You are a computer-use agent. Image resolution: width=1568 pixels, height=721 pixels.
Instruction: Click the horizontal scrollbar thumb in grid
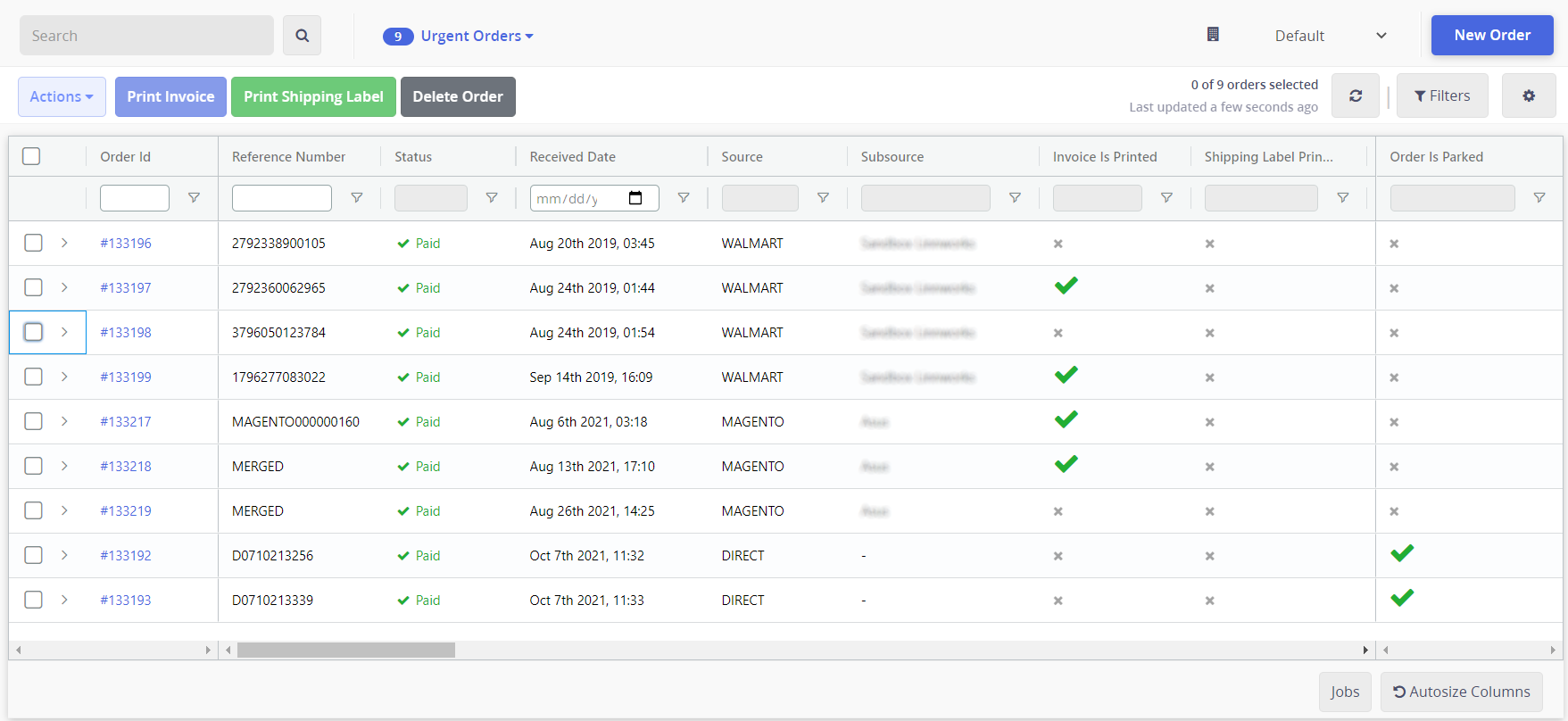coord(346,651)
